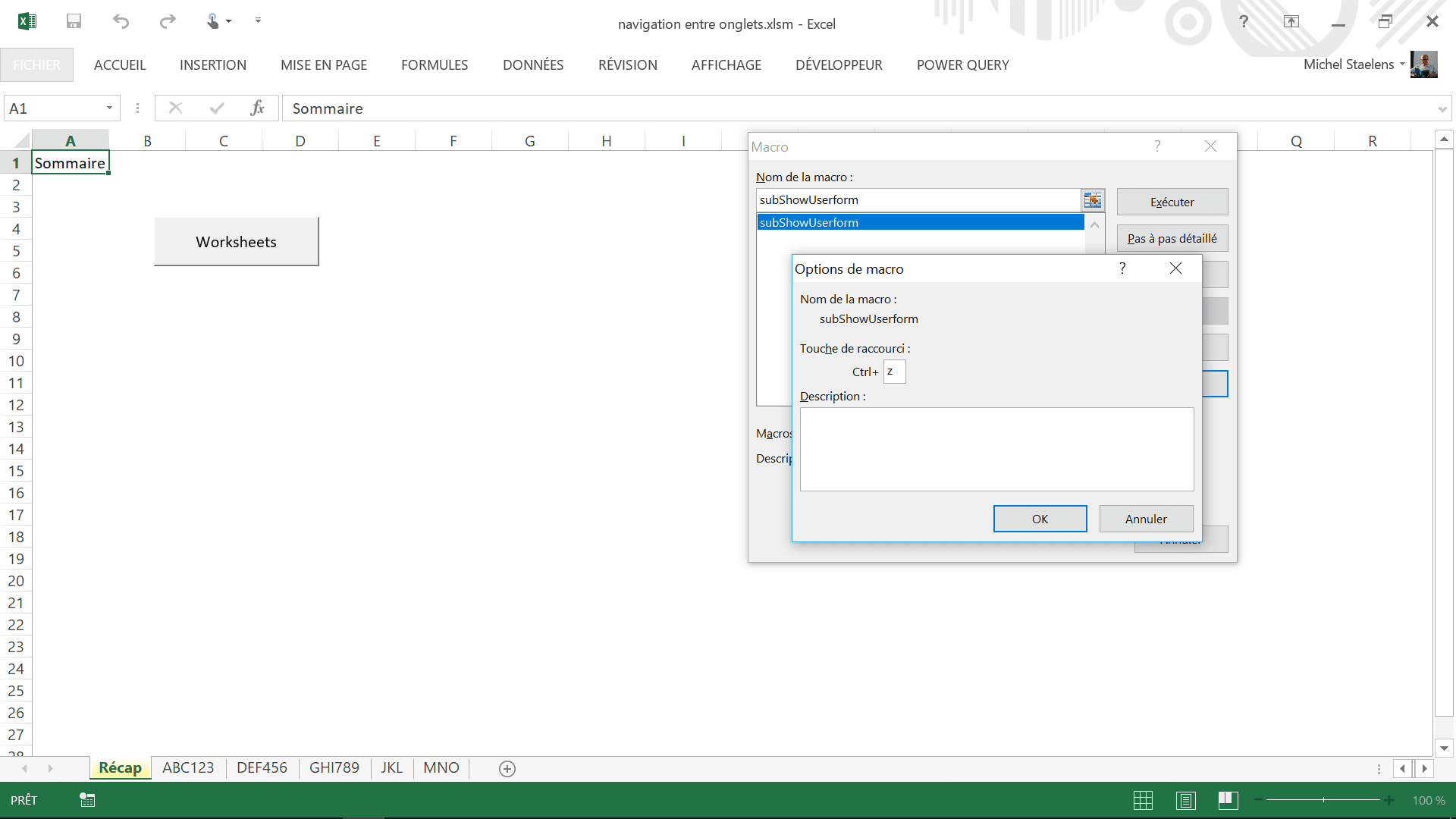The image size is (1456, 819).
Task: Open the Name Box dropdown arrow
Action: click(109, 108)
